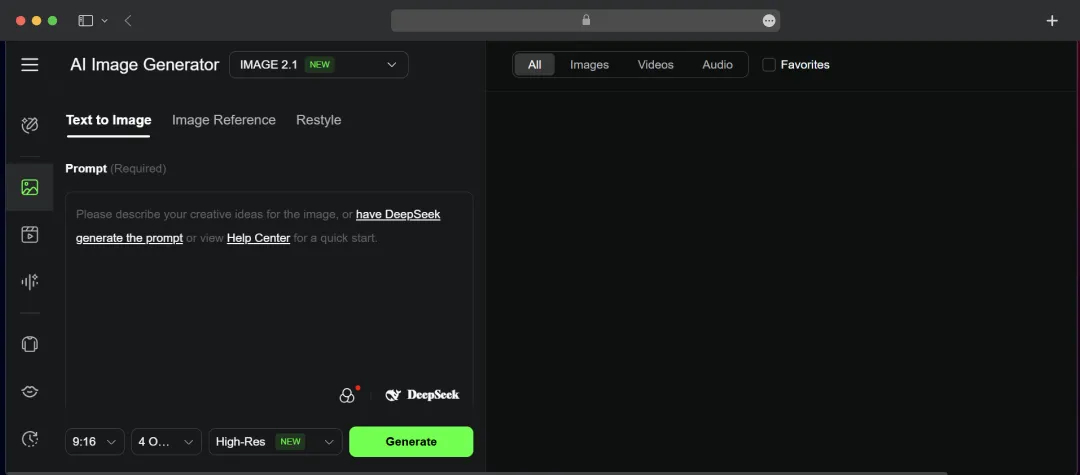Open the video generator sidebar icon
The image size is (1080, 475).
click(x=30, y=234)
